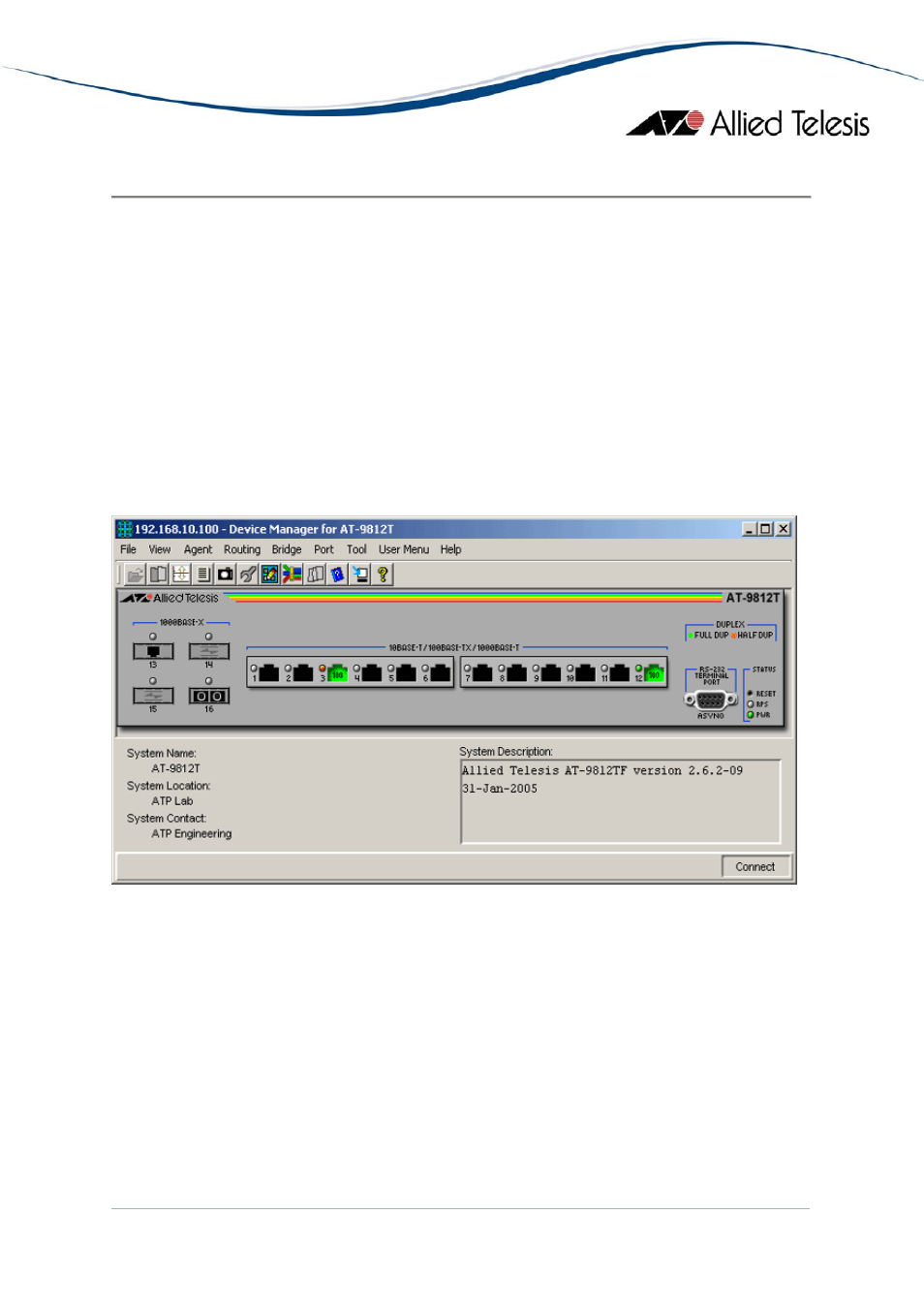Click the wrench configuration toolbar icon
This screenshot has height=1308, width=924.
[x=247, y=575]
